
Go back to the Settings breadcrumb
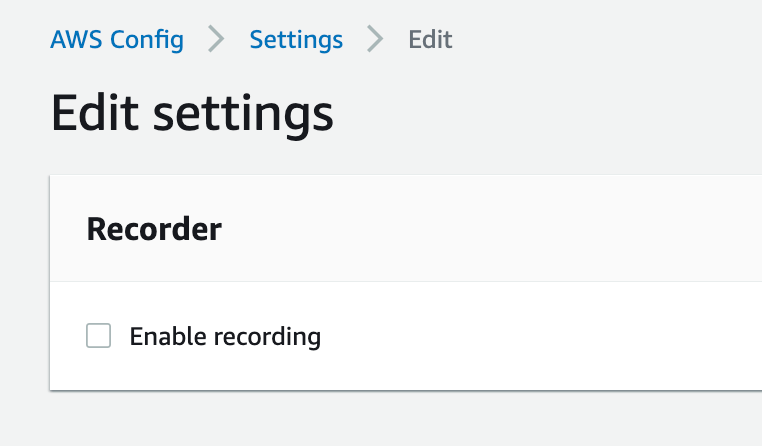(296, 40)
